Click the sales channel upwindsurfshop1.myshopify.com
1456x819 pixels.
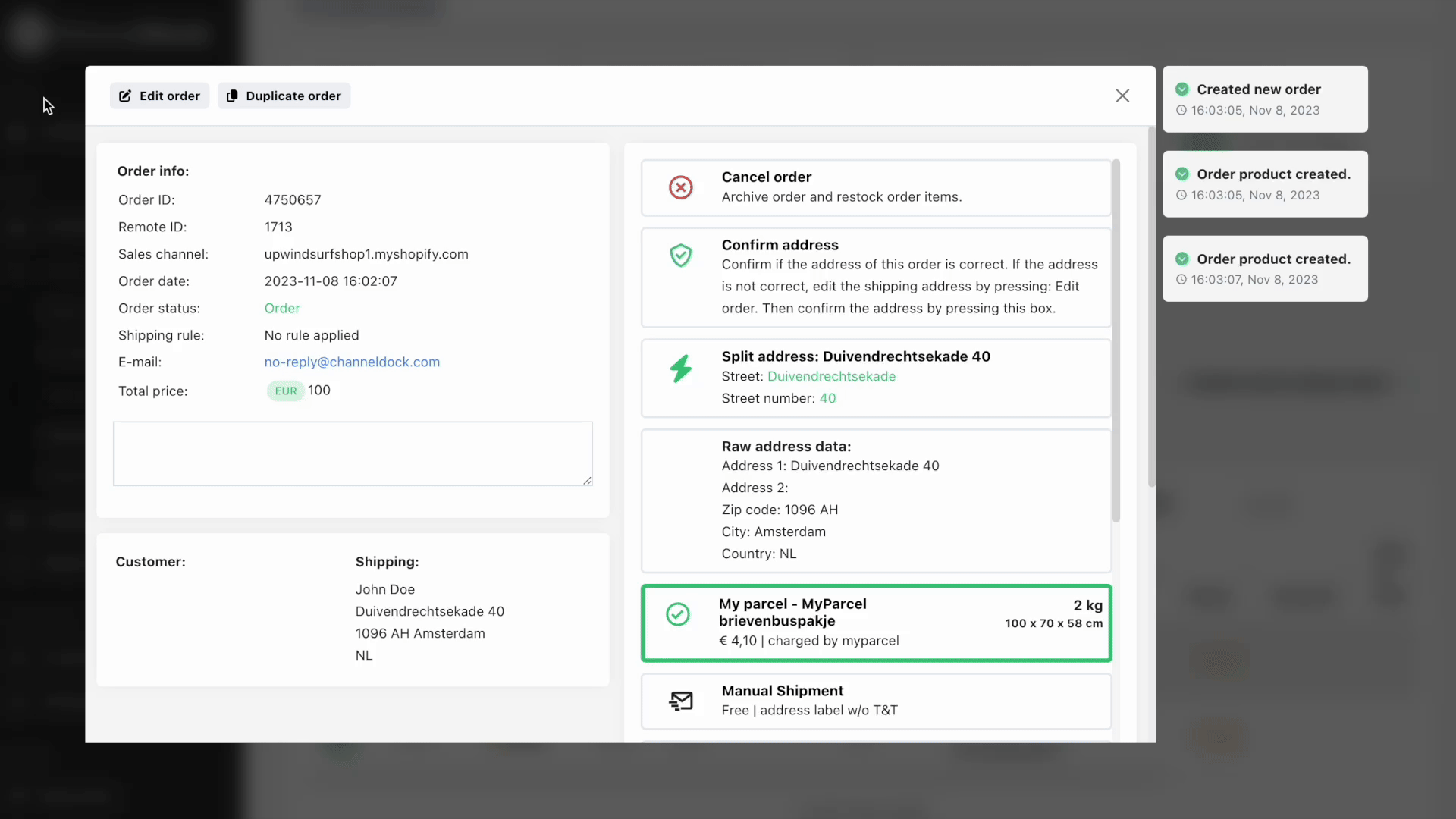(x=366, y=254)
